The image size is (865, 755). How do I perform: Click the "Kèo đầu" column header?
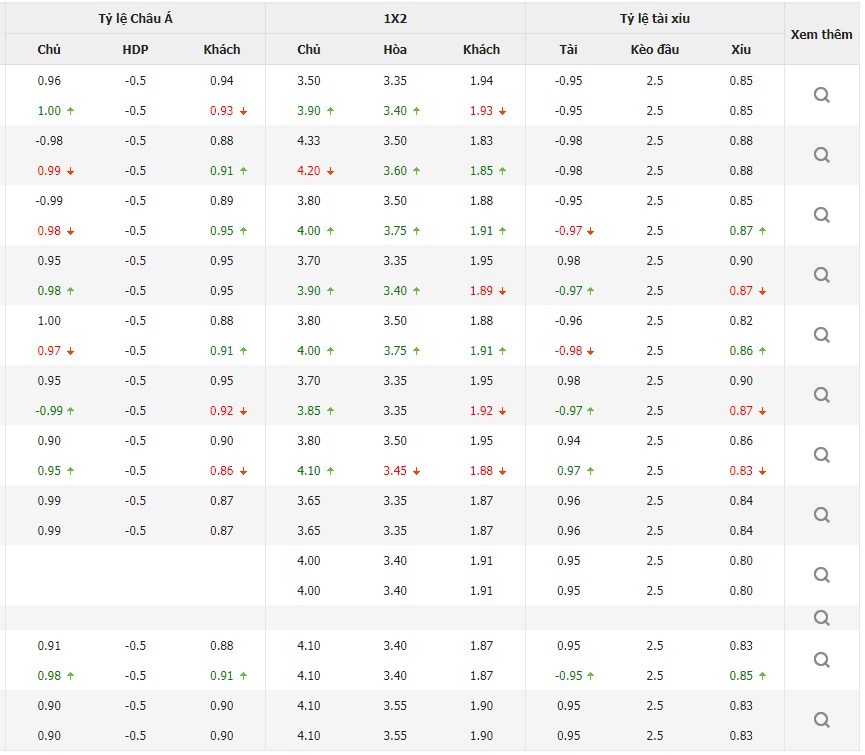coord(655,49)
